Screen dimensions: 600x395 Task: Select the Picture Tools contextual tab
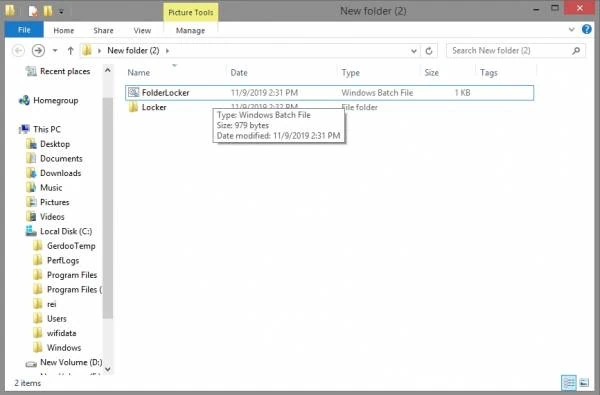point(191,13)
